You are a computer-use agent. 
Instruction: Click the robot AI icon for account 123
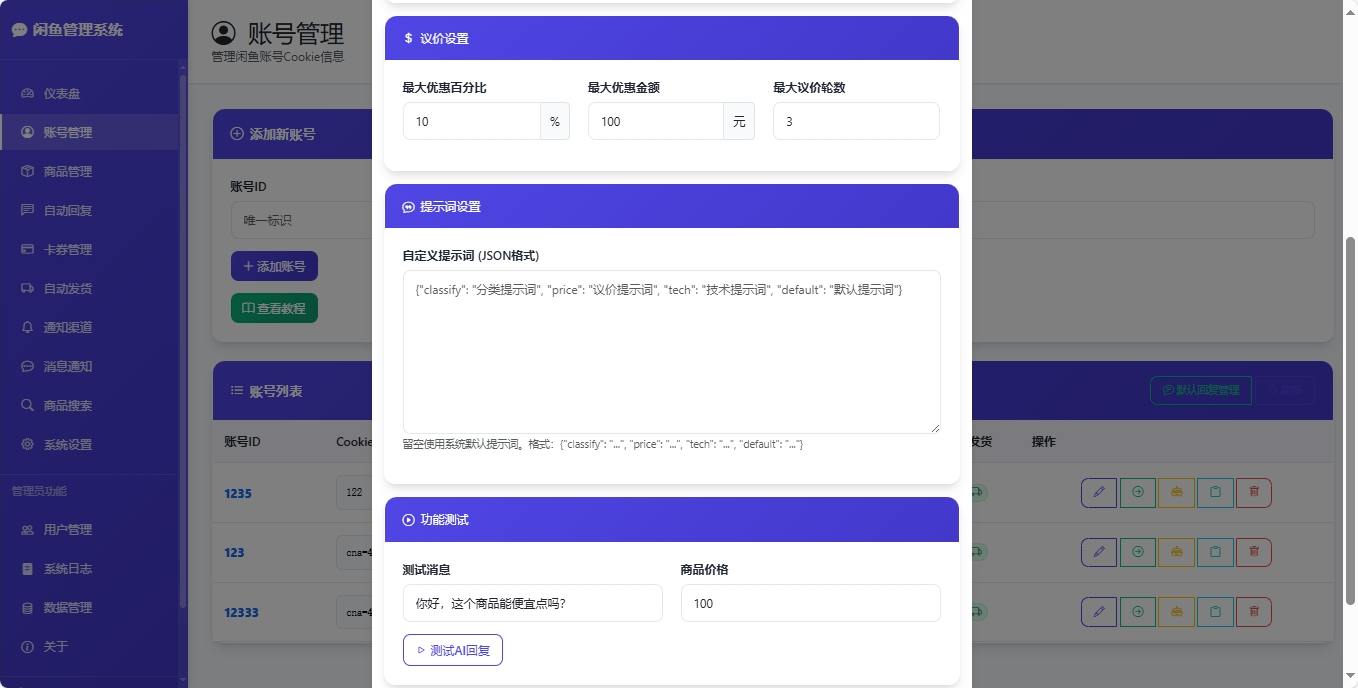(x=1176, y=551)
